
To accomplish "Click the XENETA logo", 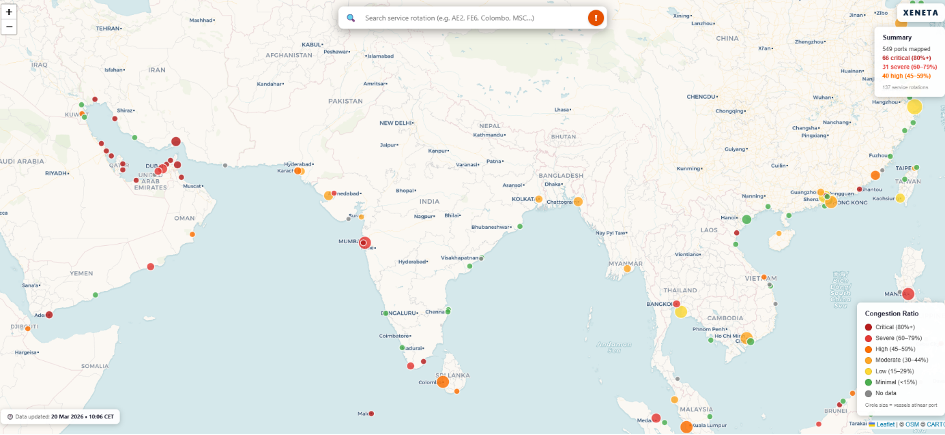I will [x=921, y=13].
